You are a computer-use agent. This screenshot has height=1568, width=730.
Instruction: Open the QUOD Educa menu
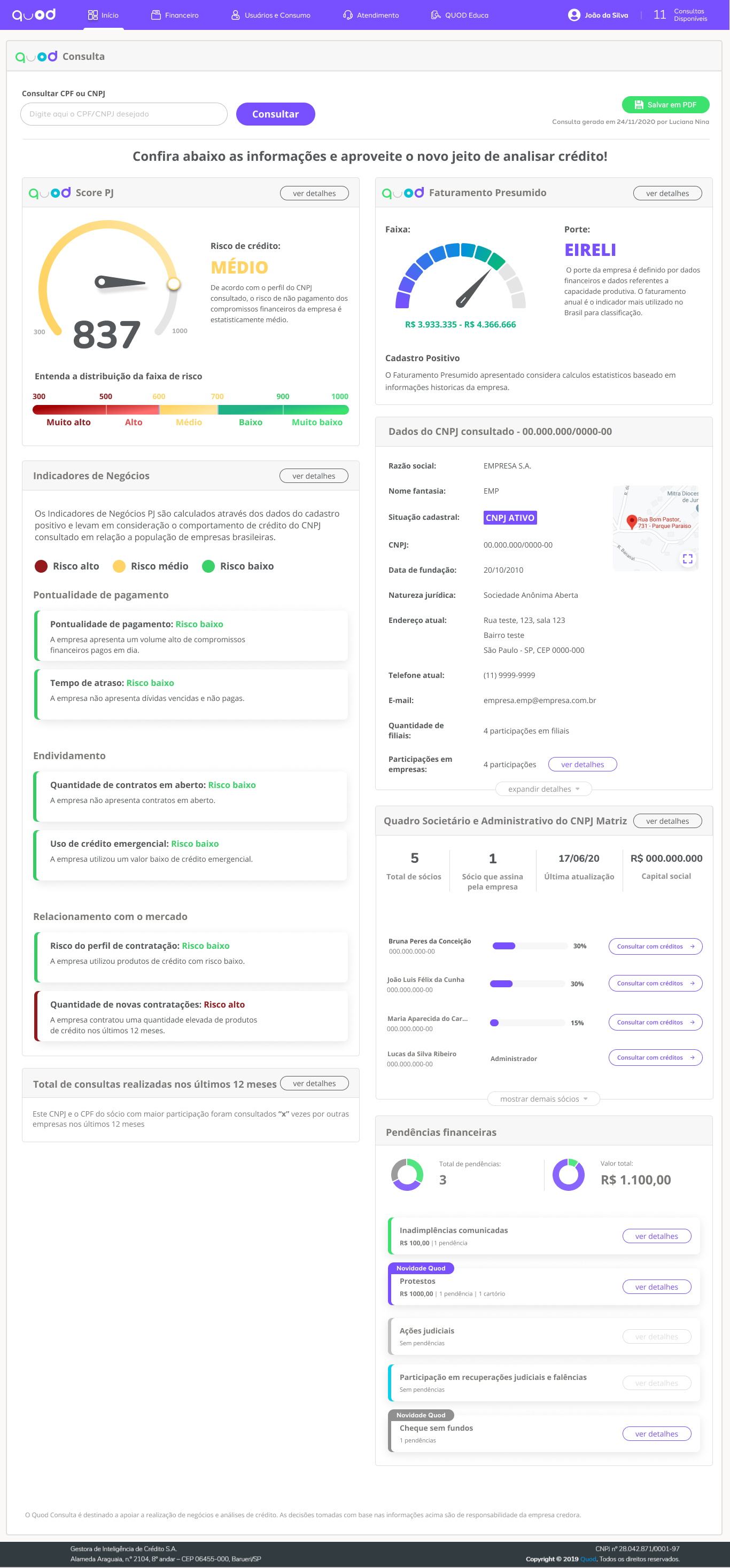(x=460, y=14)
